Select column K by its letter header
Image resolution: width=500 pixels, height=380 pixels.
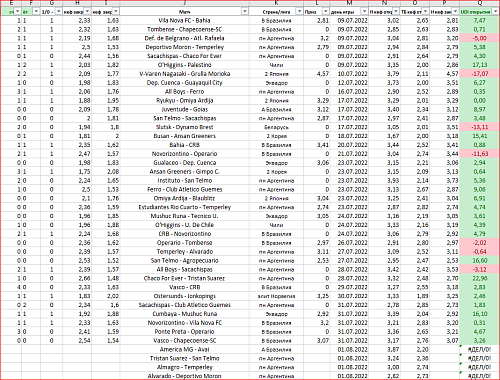point(276,3)
